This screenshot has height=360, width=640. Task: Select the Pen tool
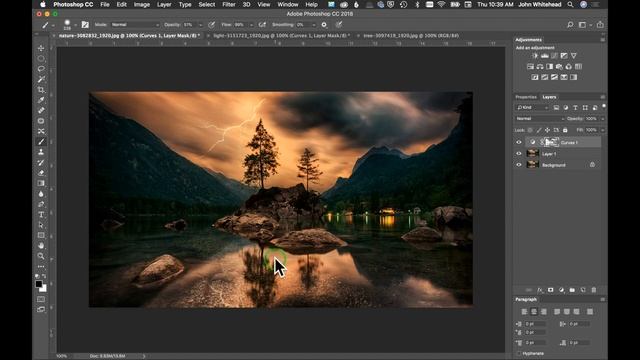[41, 204]
